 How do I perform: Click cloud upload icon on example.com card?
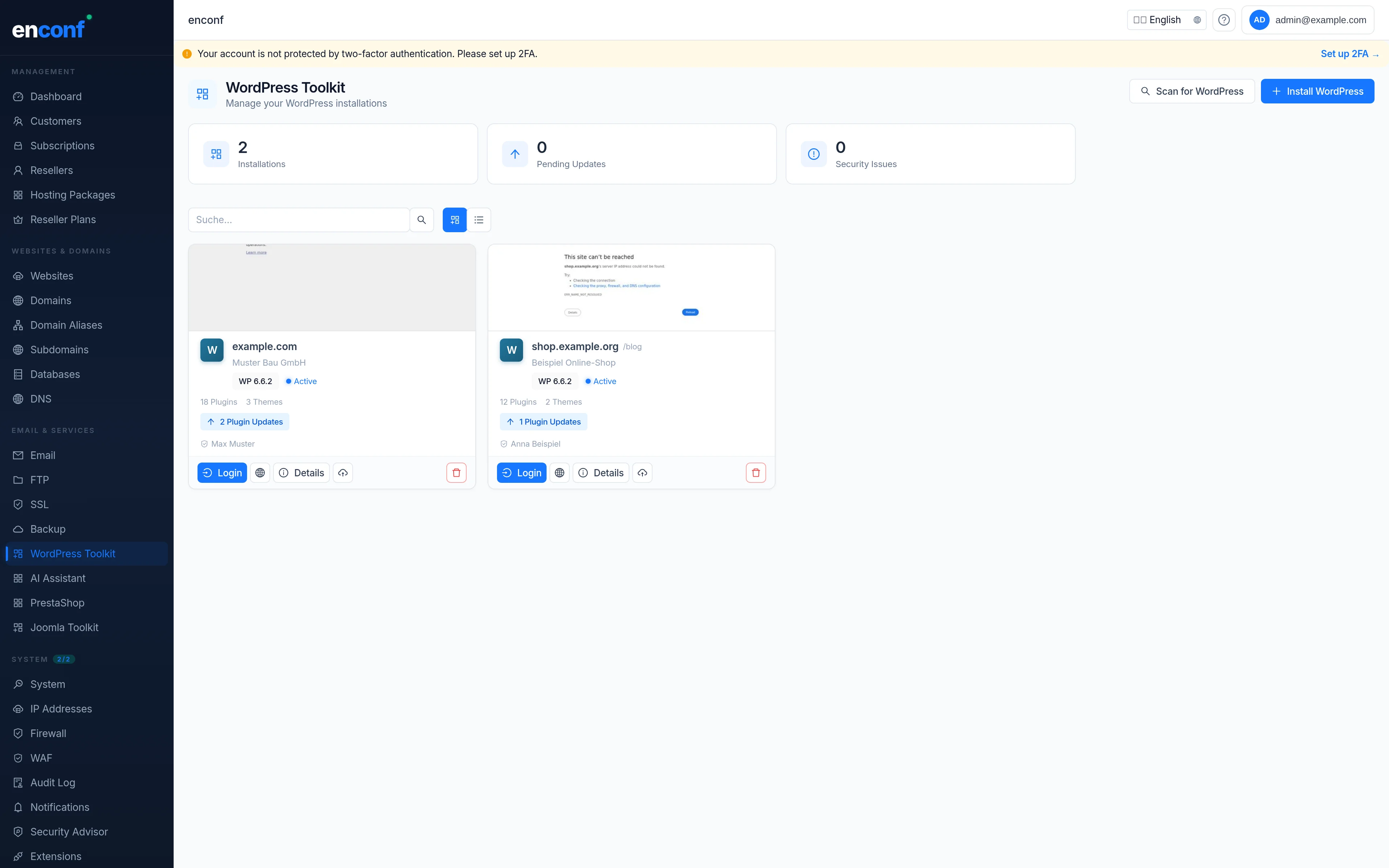(x=343, y=473)
